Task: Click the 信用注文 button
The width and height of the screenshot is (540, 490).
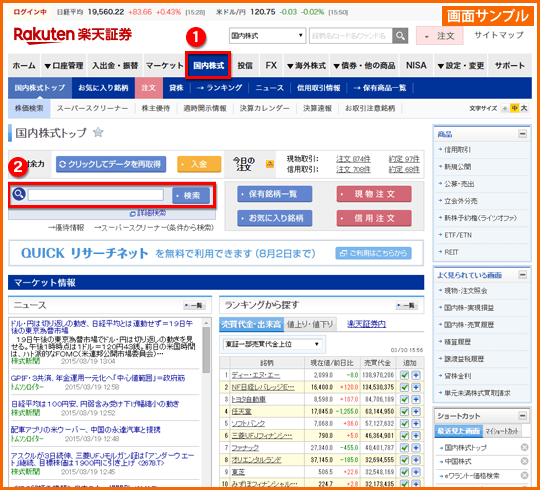Action: (374, 218)
